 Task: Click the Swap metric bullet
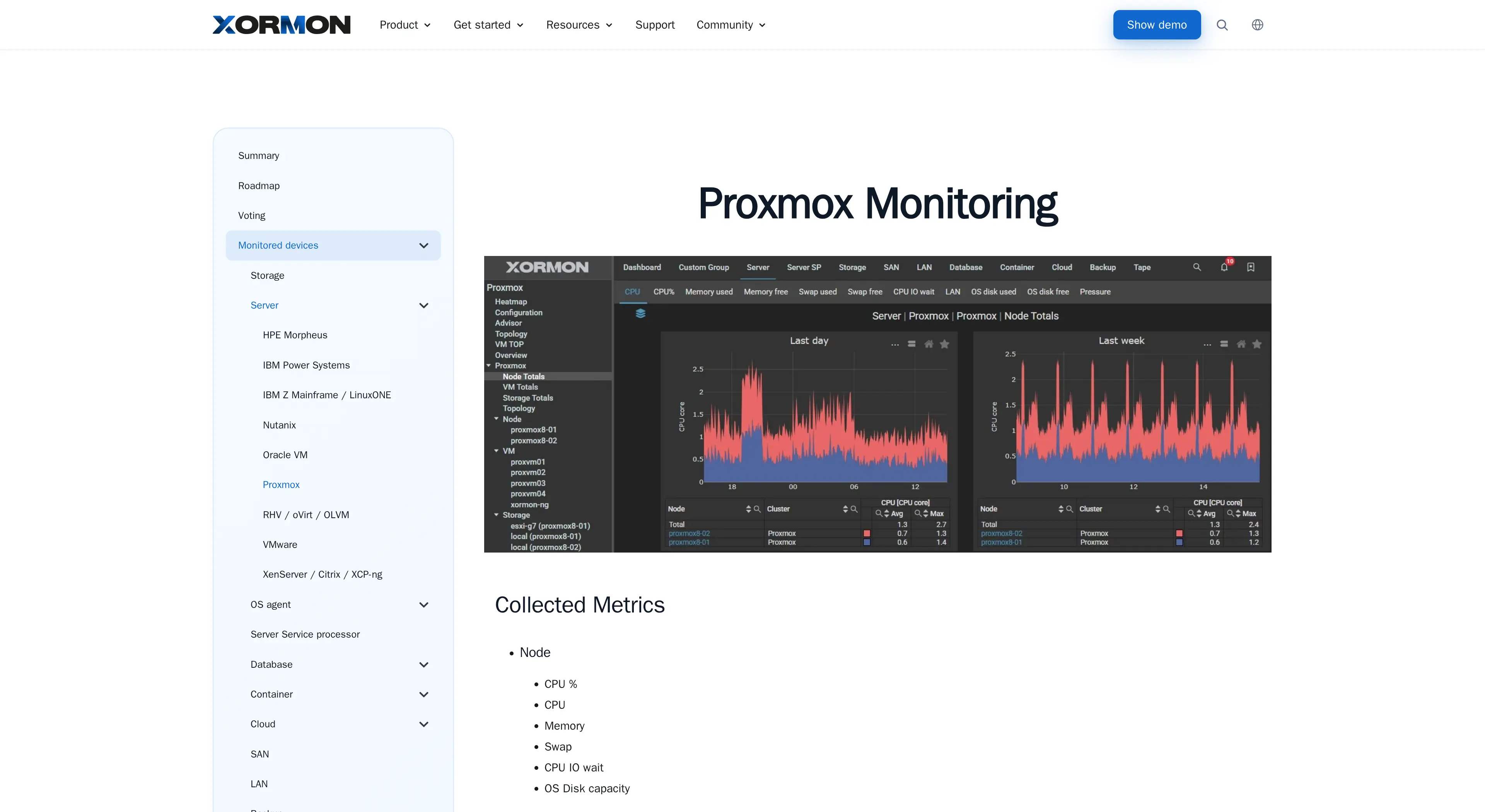coord(558,747)
